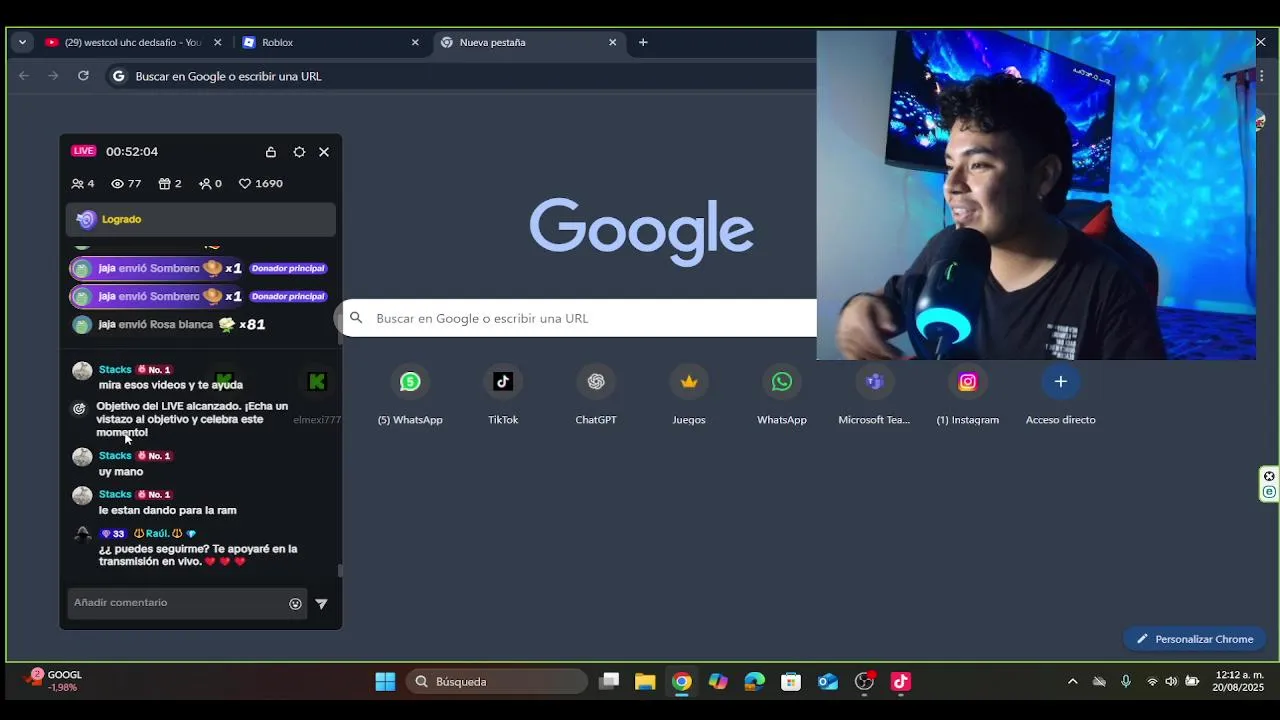Click jaja's Rosa blanca gift message
1280x720 pixels.
click(169, 325)
